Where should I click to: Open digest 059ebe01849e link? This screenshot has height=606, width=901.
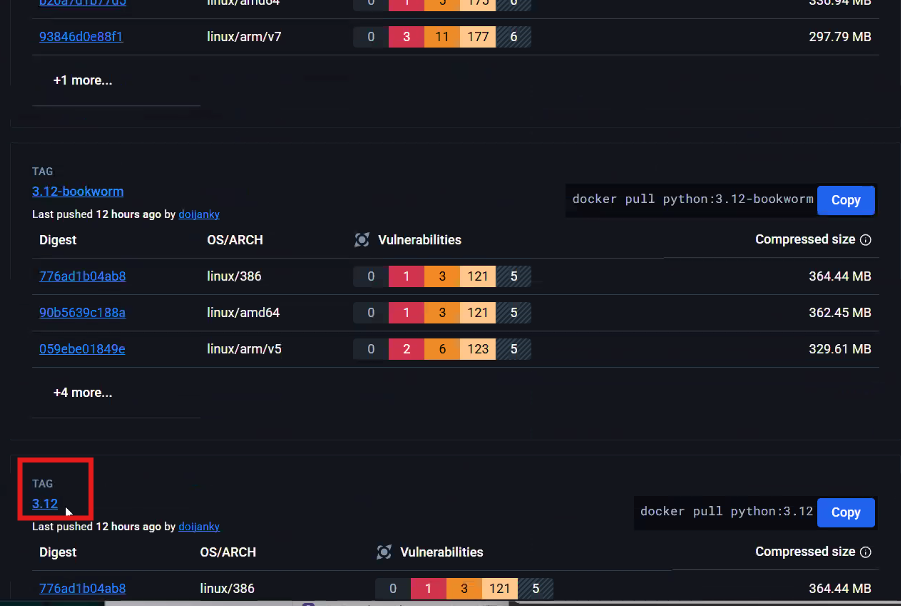(82, 349)
